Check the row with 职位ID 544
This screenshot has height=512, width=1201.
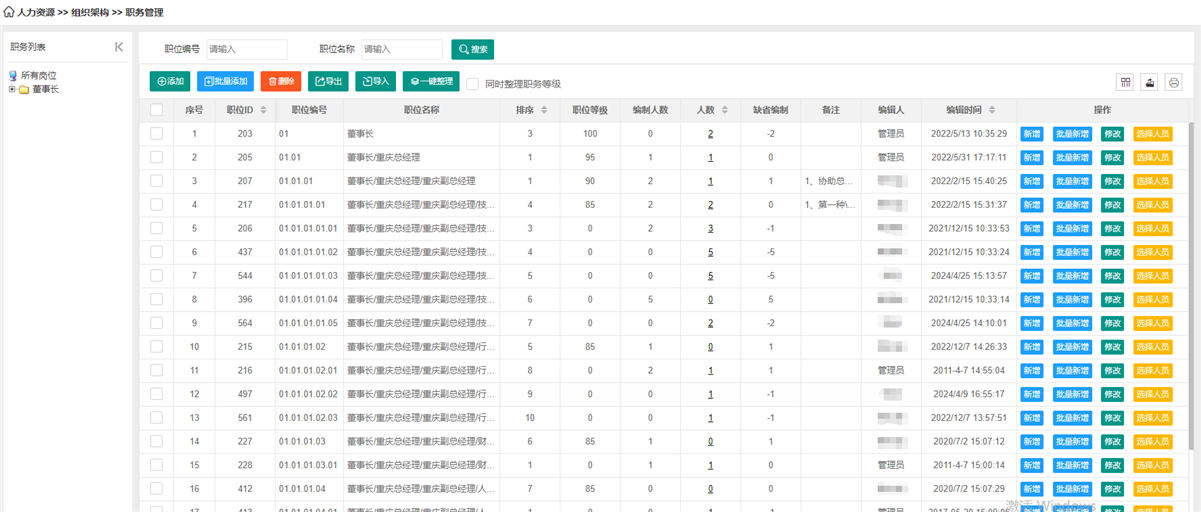(x=157, y=275)
